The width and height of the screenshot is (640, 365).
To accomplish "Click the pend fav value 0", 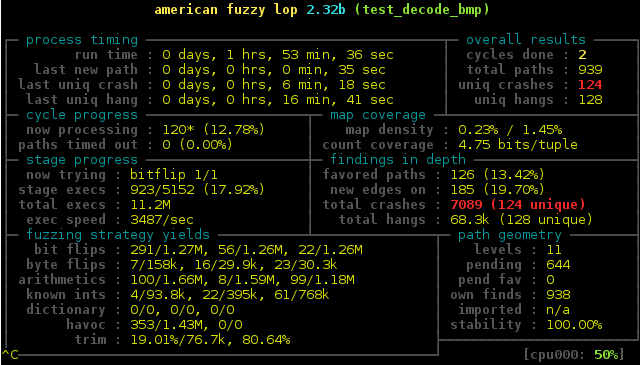I will tap(551, 280).
